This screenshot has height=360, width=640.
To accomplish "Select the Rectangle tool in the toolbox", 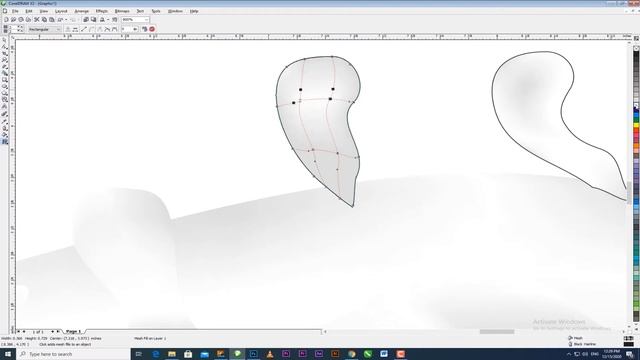I will 4,80.
